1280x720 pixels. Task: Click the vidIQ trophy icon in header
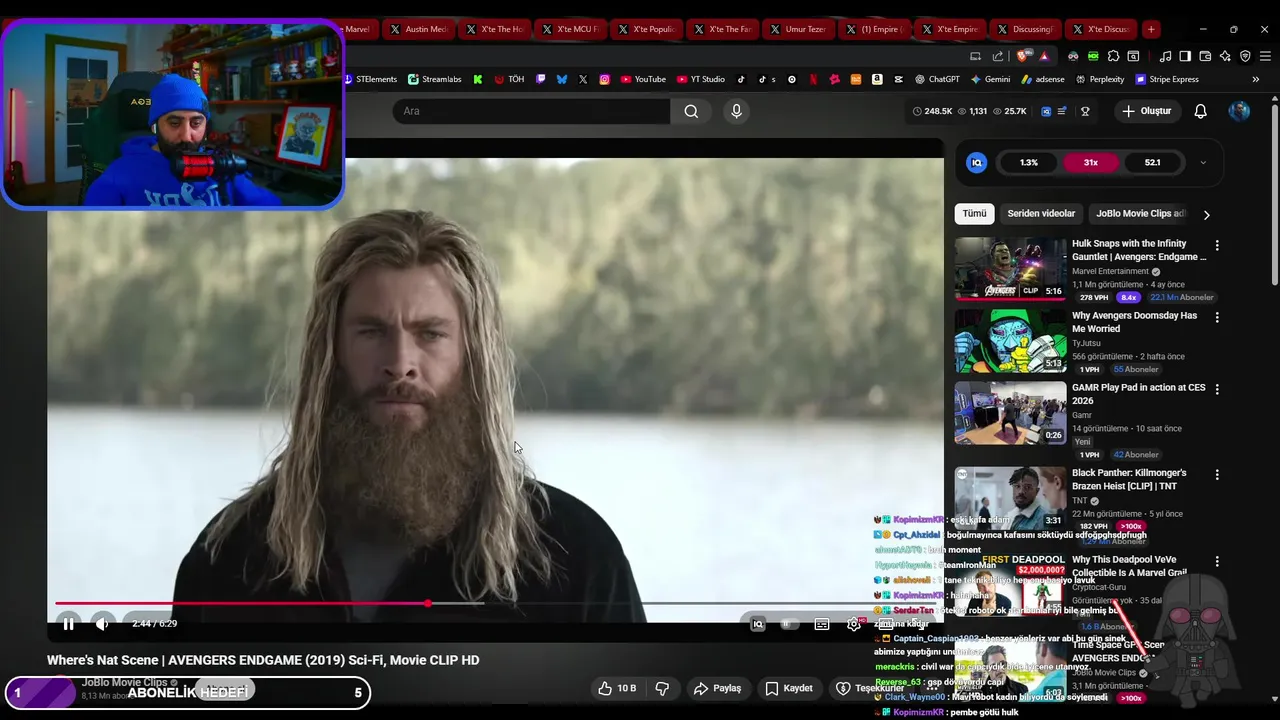[1085, 111]
